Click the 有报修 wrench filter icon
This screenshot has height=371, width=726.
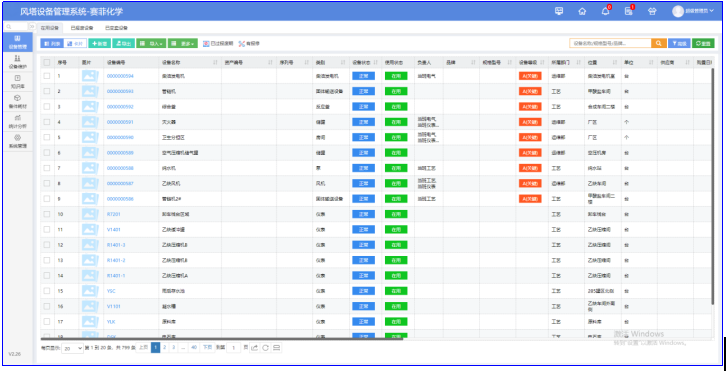(241, 44)
